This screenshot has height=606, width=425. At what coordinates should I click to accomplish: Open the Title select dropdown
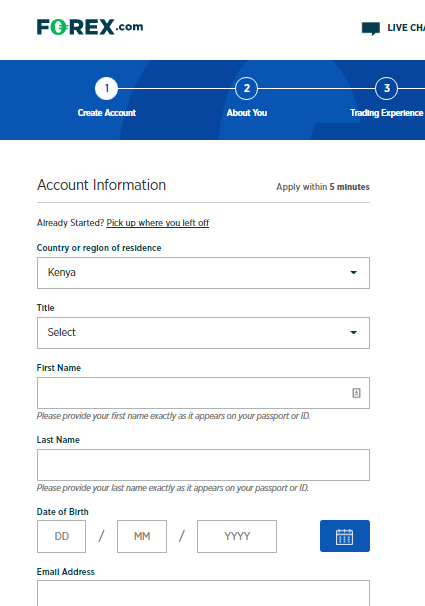203,333
